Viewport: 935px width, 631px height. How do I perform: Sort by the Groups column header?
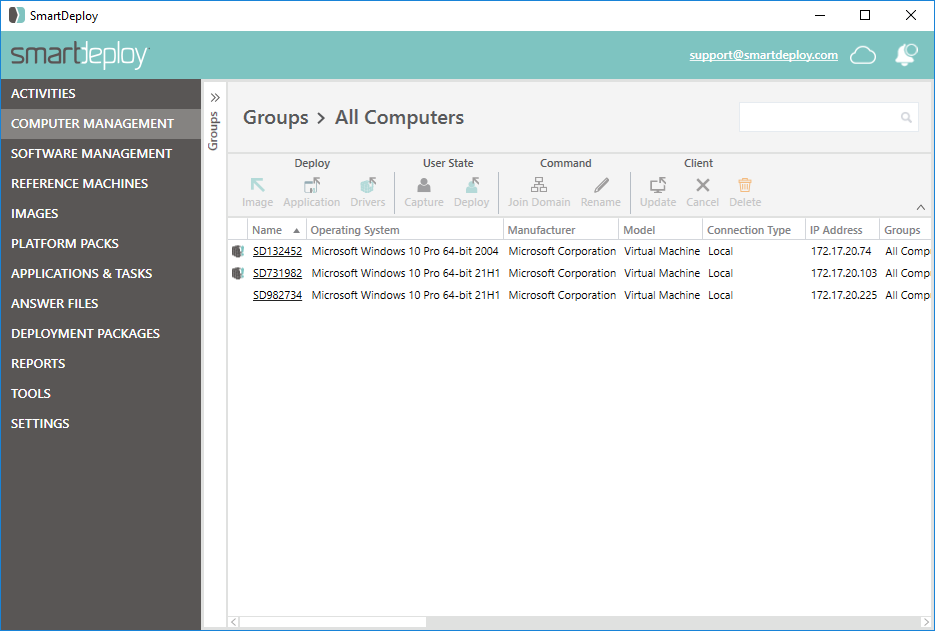[906, 230]
